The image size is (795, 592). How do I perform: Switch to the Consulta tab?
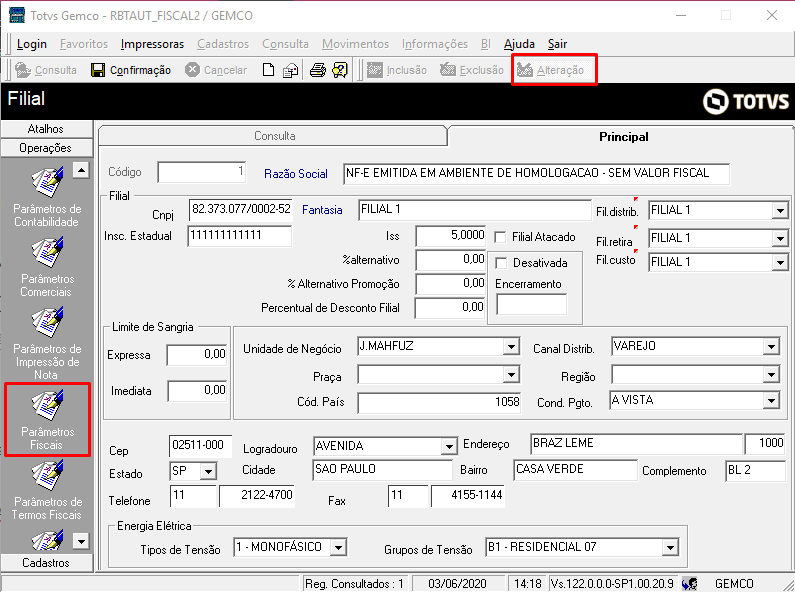[x=274, y=136]
